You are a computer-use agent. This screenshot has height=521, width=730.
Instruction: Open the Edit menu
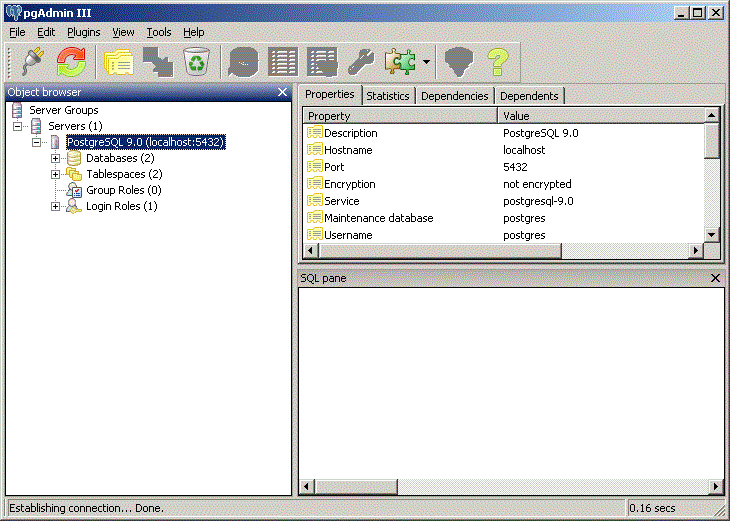point(46,32)
